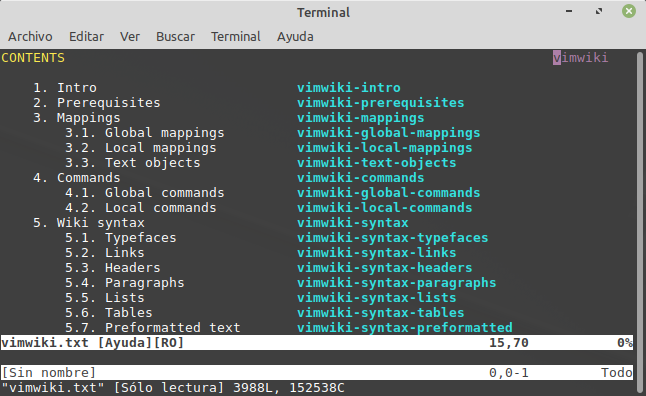The height and width of the screenshot is (396, 646).
Task: Click the vimwiki.txt [Ayuda][RO] status line
Action: click(316, 342)
